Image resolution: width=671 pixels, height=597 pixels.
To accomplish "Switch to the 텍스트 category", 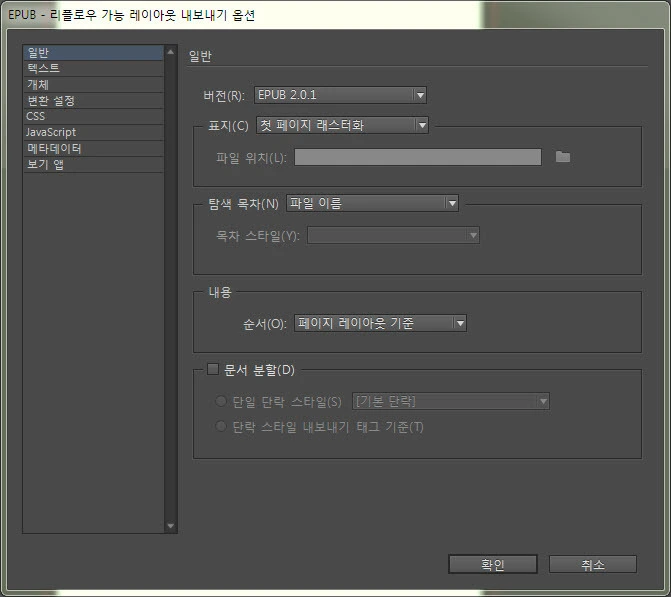I will pos(93,68).
